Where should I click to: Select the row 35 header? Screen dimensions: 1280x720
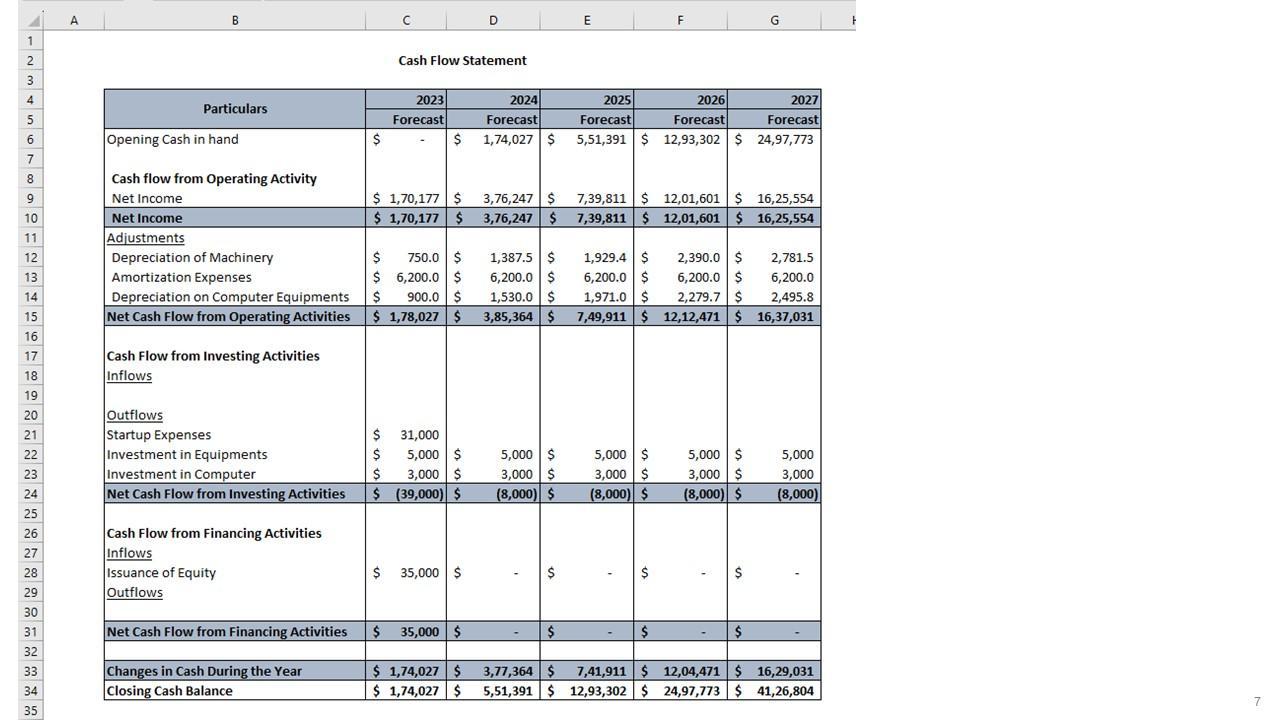31,711
